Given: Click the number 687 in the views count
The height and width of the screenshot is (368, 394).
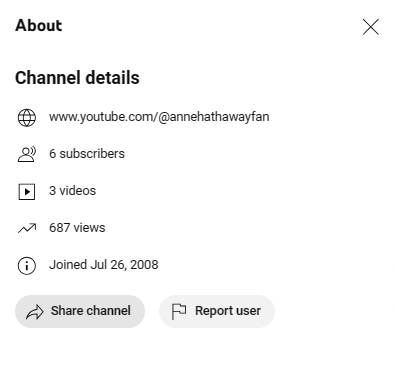Looking at the screenshot, I should [60, 228].
